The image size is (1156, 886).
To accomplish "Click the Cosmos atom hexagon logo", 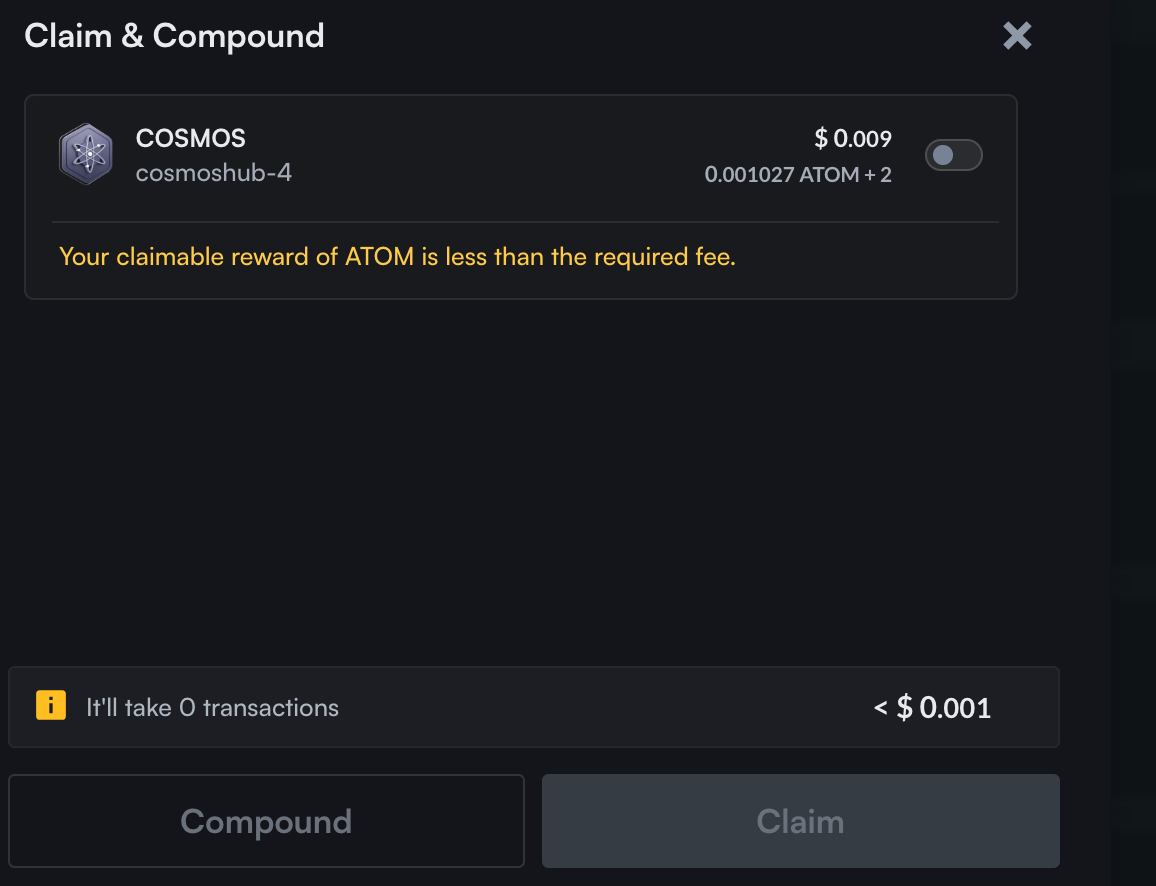I will (x=85, y=155).
